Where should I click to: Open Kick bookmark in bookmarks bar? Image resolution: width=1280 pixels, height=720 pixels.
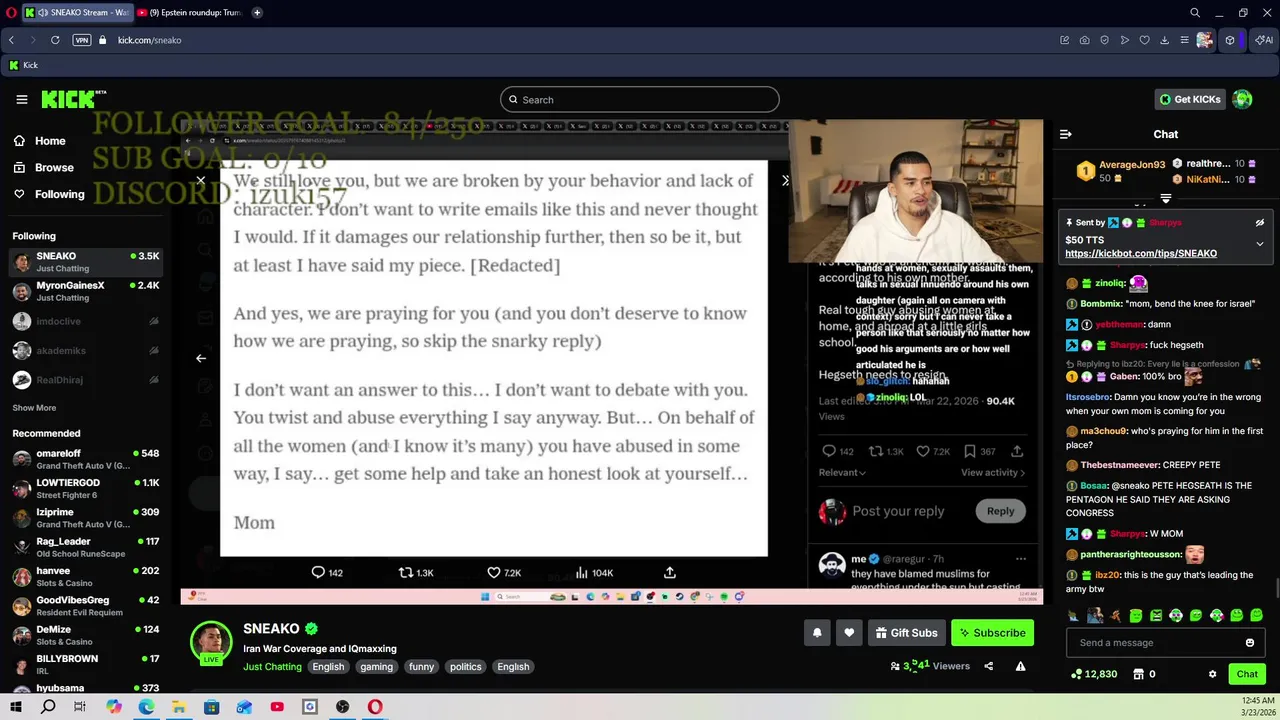coord(24,65)
